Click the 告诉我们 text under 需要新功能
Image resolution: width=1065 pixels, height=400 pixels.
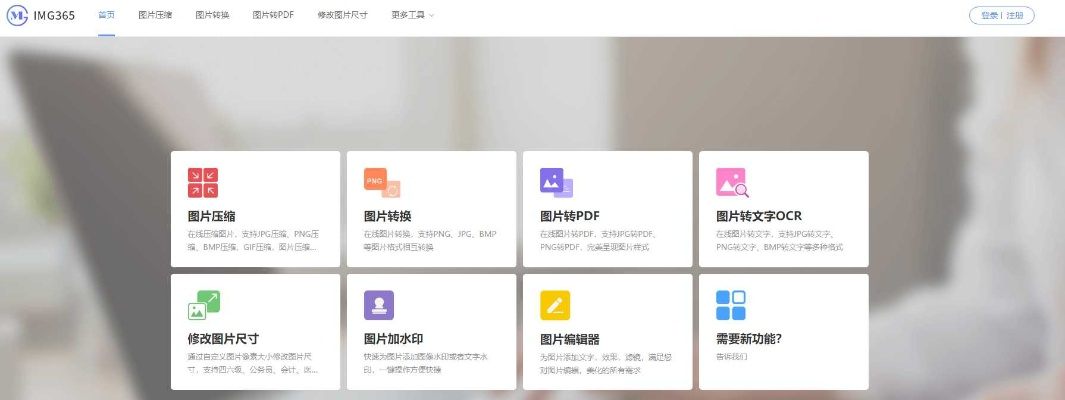coord(731,356)
